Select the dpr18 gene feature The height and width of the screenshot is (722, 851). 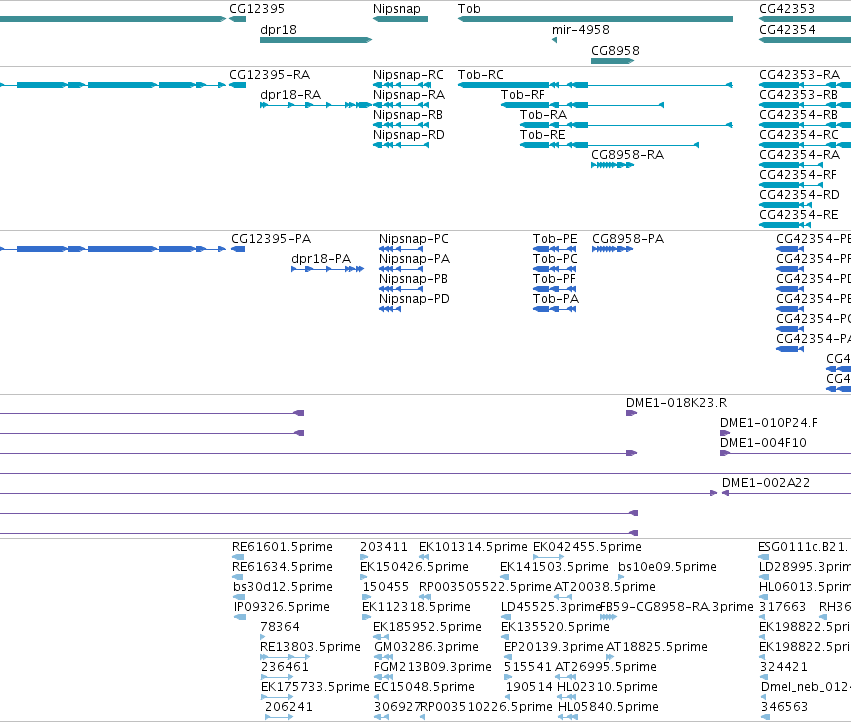pyautogui.click(x=316, y=40)
